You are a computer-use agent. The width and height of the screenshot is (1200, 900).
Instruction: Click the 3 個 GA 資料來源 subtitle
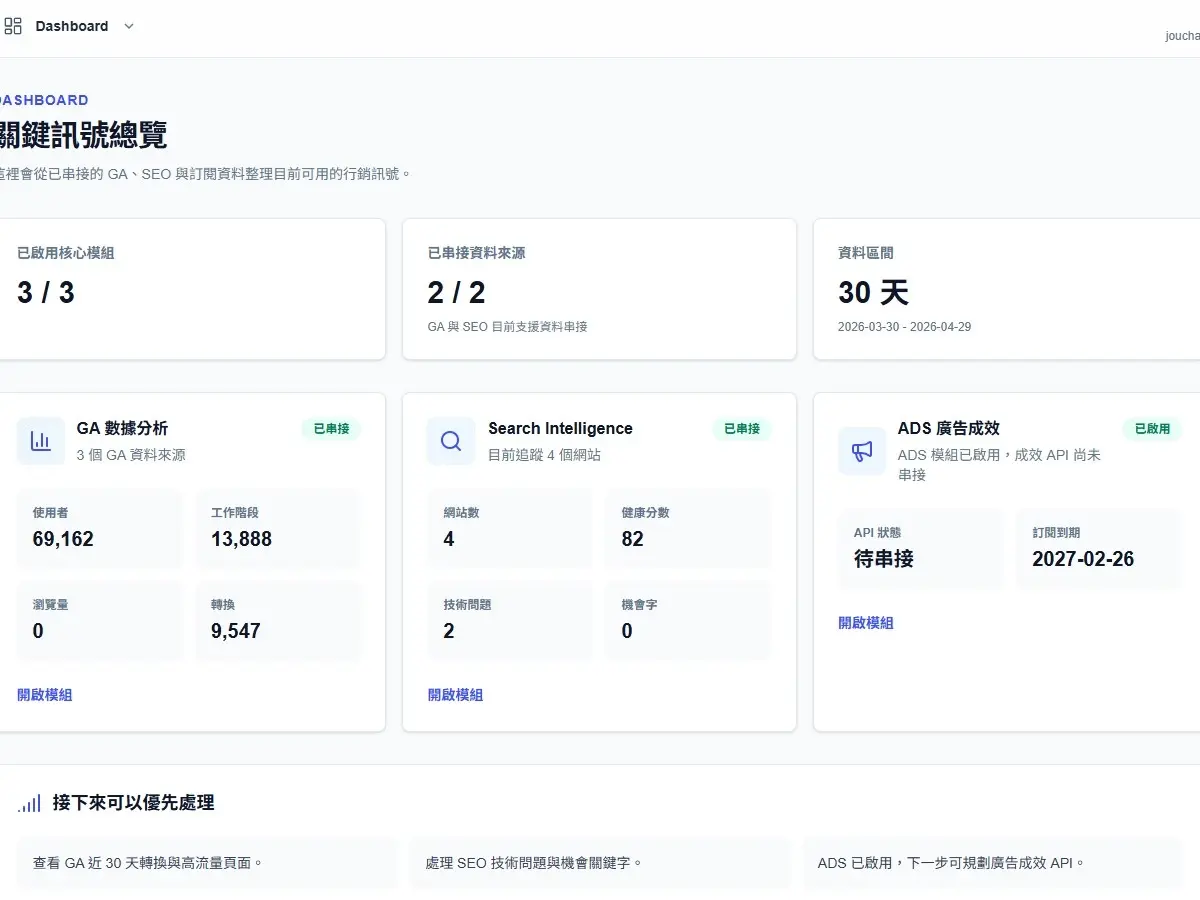click(131, 455)
